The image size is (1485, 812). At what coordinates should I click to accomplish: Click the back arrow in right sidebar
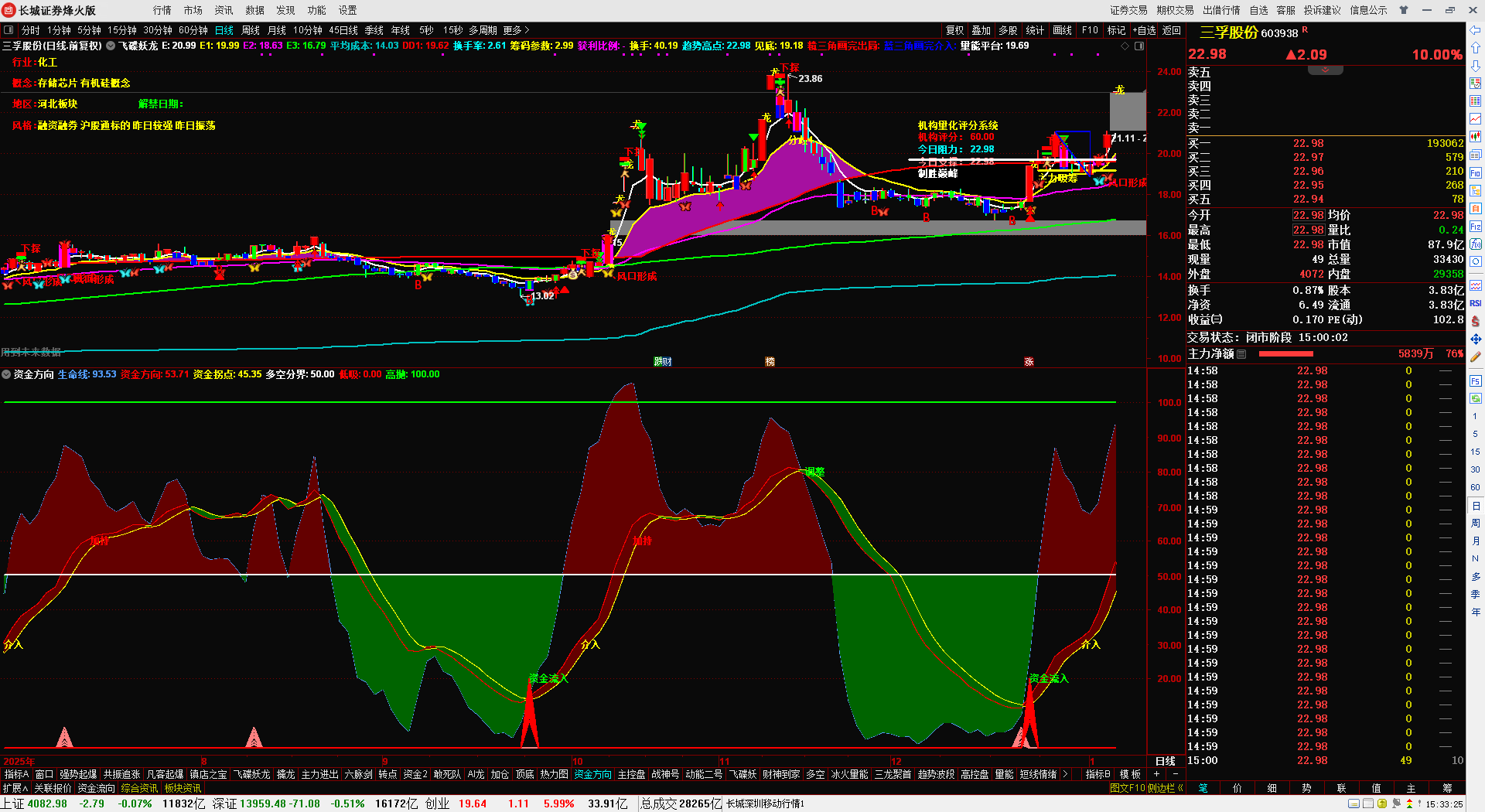coord(1476,30)
